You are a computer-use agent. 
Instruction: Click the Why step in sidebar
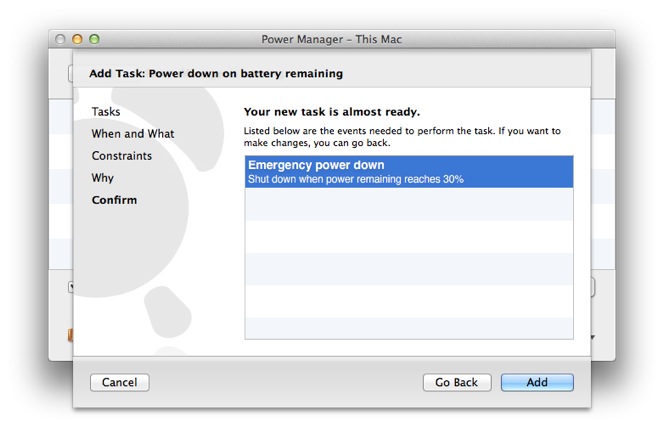coord(102,178)
